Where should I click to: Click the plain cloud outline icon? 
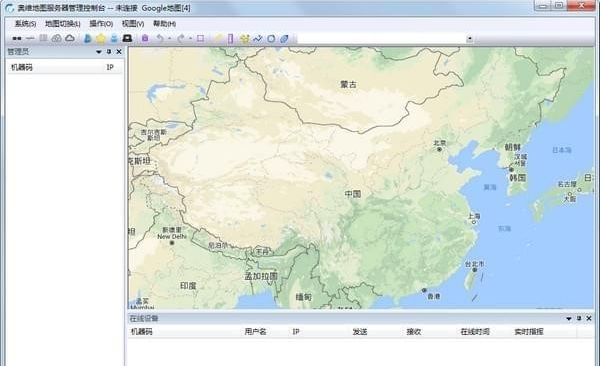[70, 38]
